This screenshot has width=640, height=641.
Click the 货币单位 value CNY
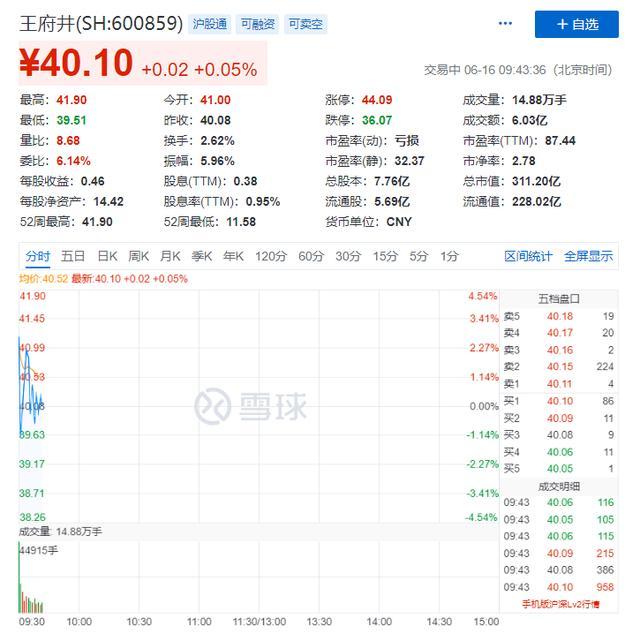pos(399,222)
